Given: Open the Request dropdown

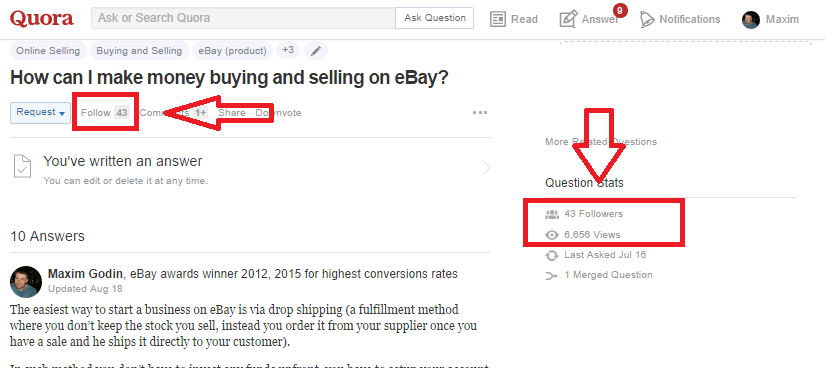Looking at the screenshot, I should [40, 113].
